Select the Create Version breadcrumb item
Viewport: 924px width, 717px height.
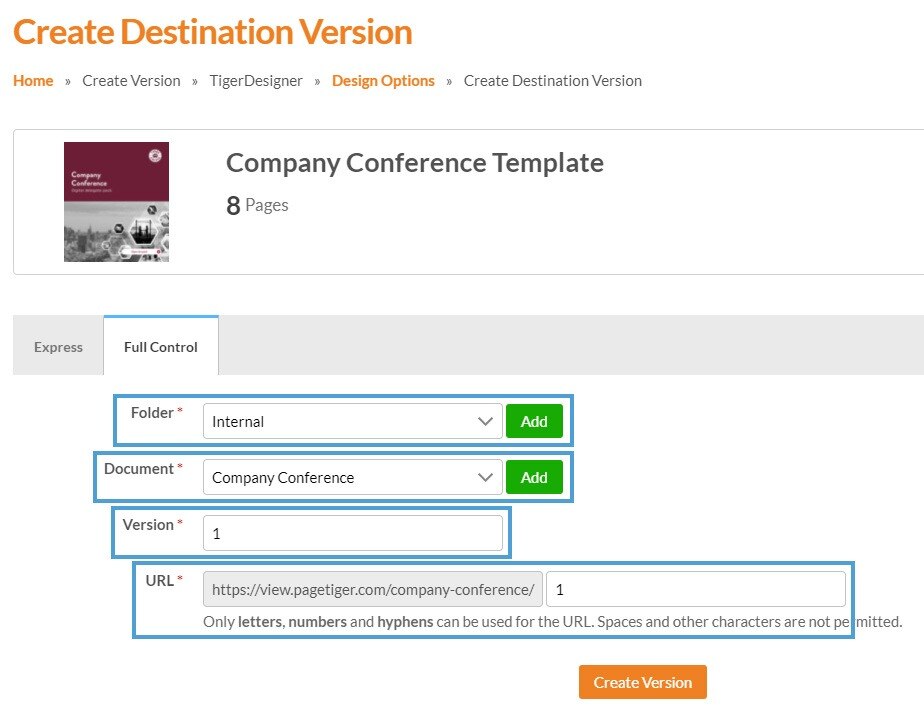point(131,81)
